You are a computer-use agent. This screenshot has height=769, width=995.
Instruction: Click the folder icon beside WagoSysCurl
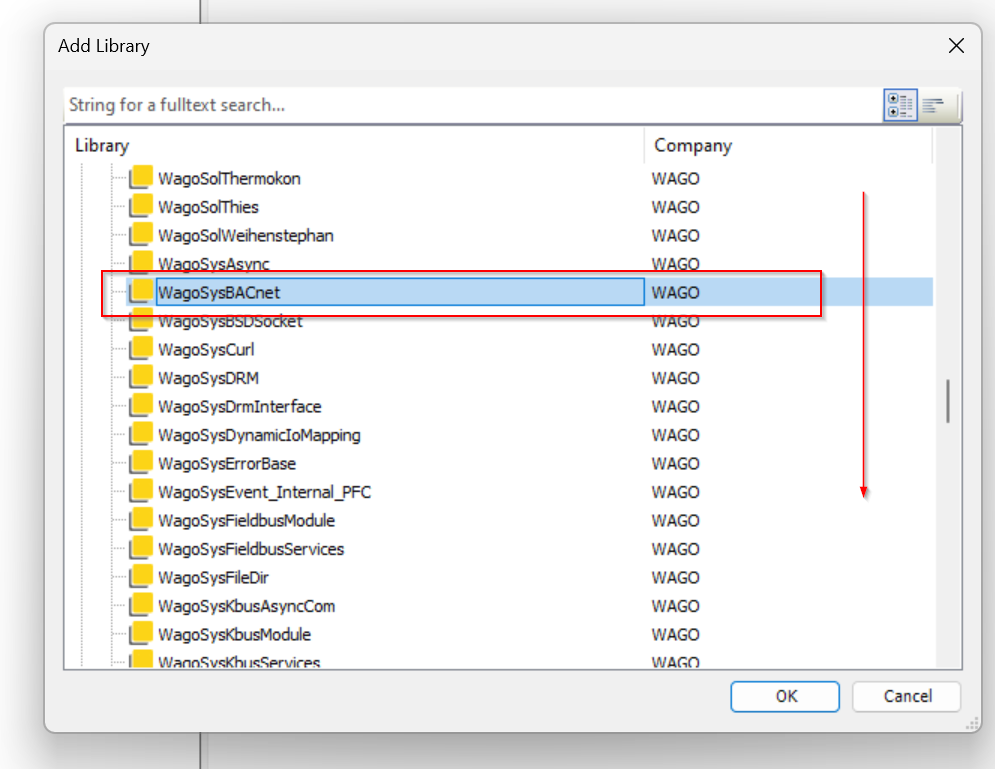click(x=141, y=348)
